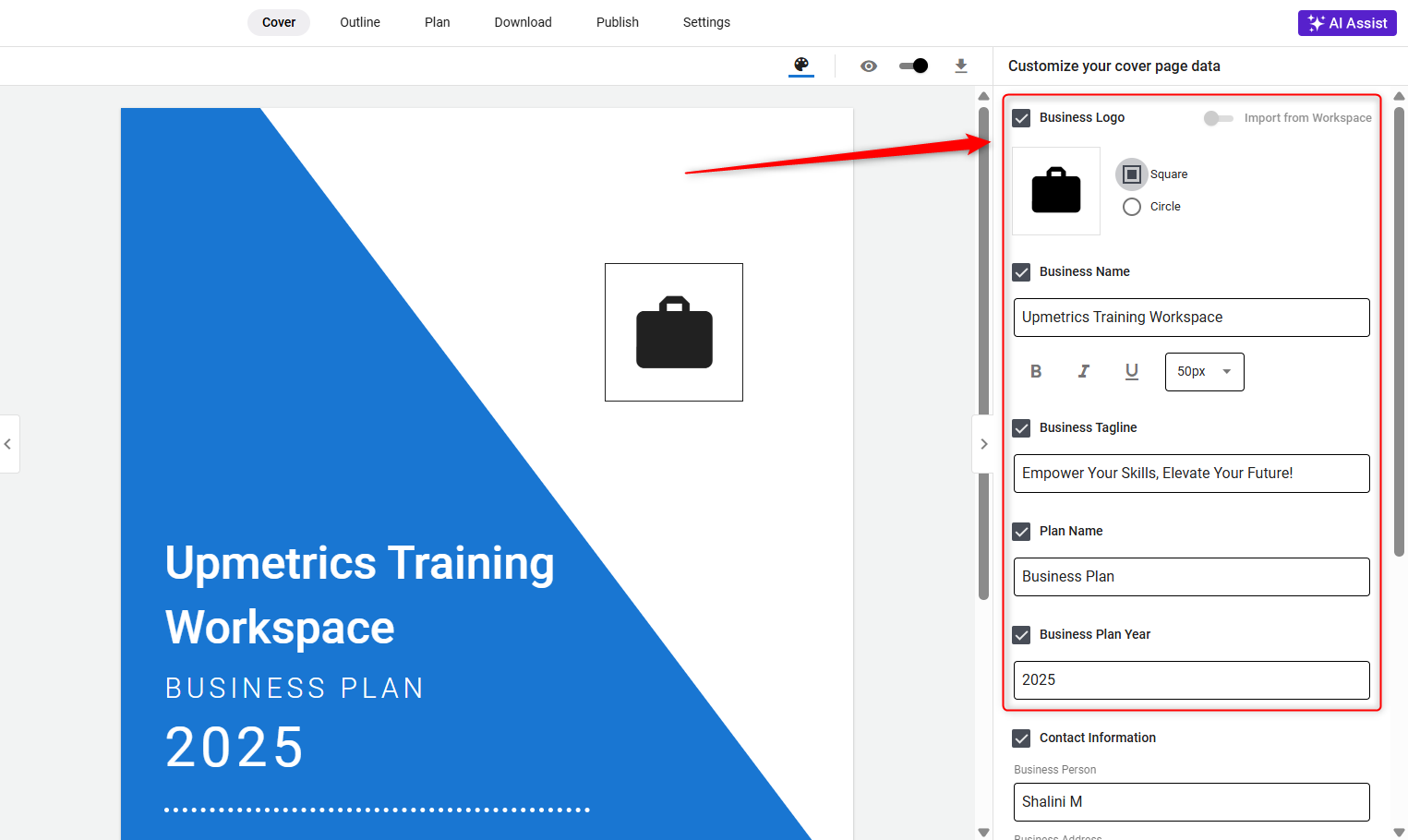Image resolution: width=1408 pixels, height=840 pixels.
Task: Click the download arrow icon in toolbar
Action: [x=961, y=66]
